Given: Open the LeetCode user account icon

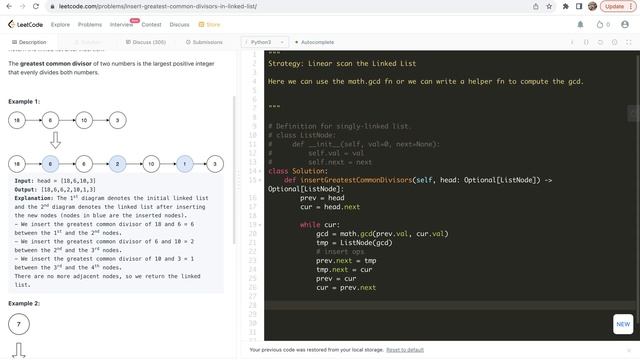Looking at the screenshot, I should (624, 24).
